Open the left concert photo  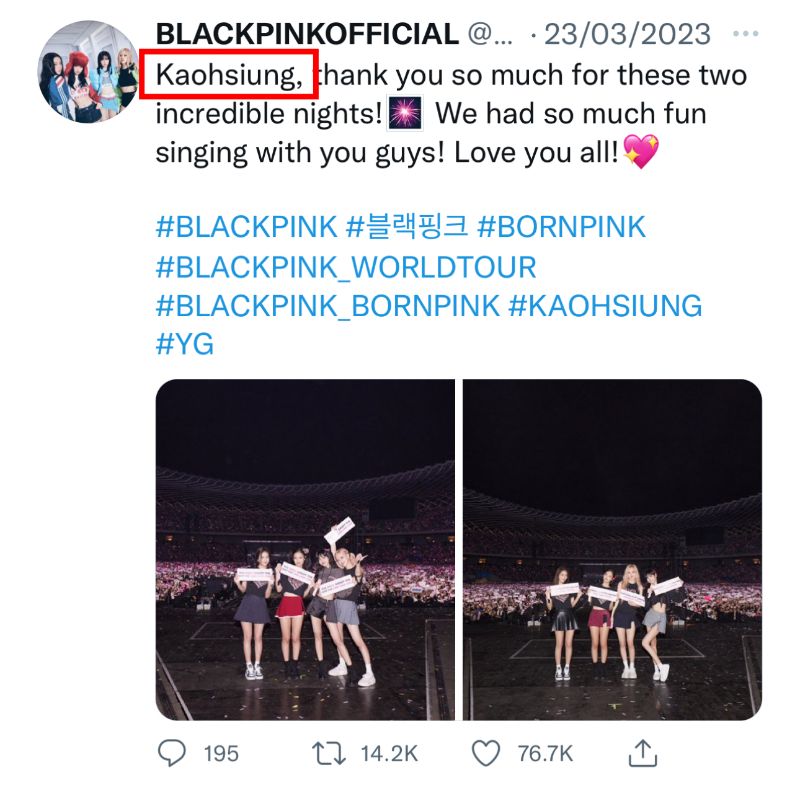(x=305, y=549)
